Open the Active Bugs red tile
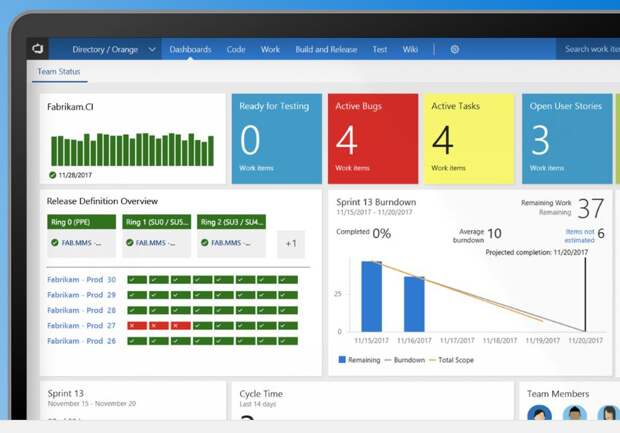620x433 pixels. [373, 139]
